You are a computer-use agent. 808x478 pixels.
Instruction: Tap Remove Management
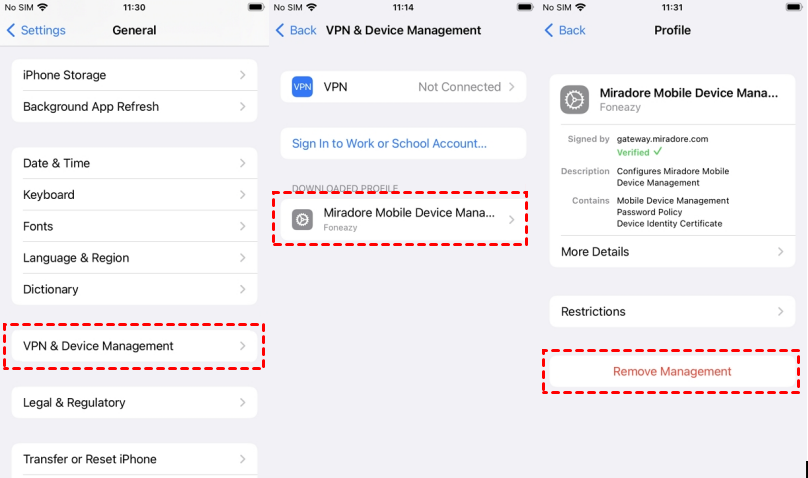point(672,371)
